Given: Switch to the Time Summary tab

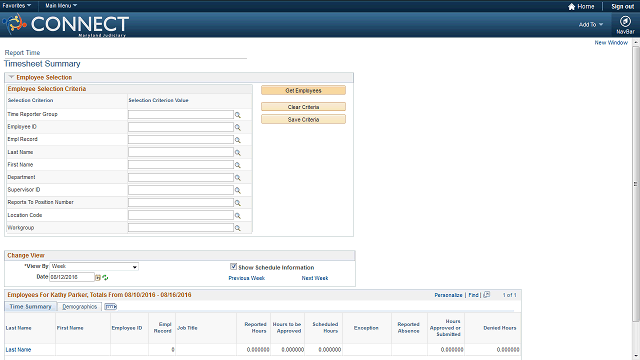Looking at the screenshot, I should (31, 307).
